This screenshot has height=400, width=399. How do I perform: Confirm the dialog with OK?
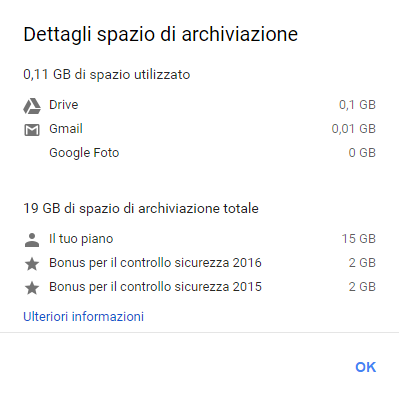pyautogui.click(x=366, y=367)
